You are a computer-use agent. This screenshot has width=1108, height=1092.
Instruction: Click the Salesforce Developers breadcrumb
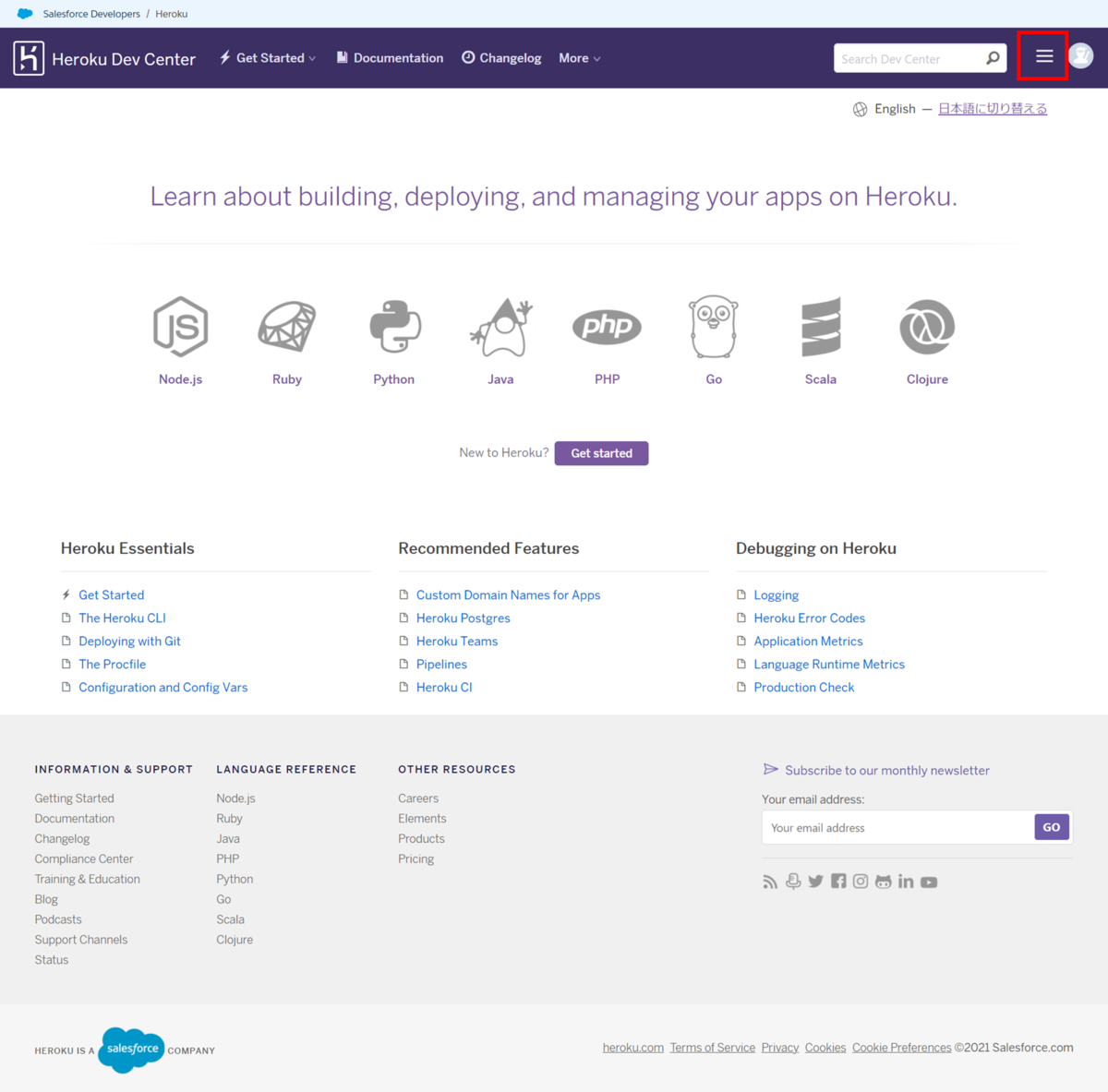click(91, 14)
